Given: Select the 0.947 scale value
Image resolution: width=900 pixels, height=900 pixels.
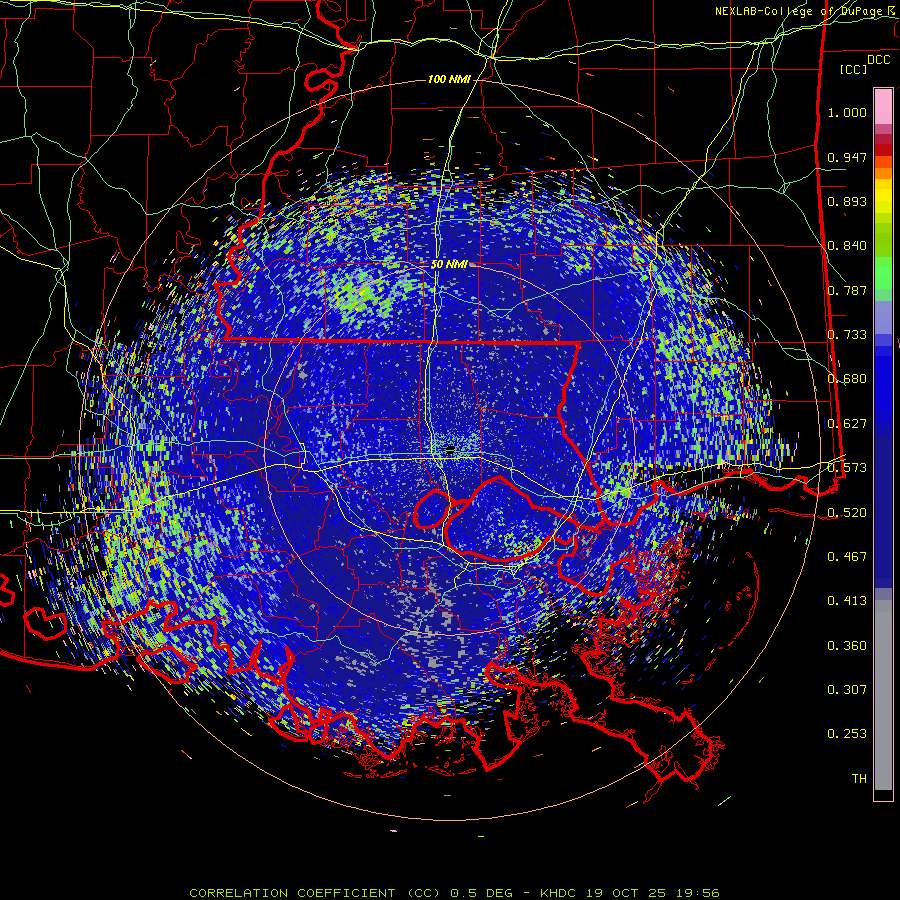Looking at the screenshot, I should coord(847,157).
